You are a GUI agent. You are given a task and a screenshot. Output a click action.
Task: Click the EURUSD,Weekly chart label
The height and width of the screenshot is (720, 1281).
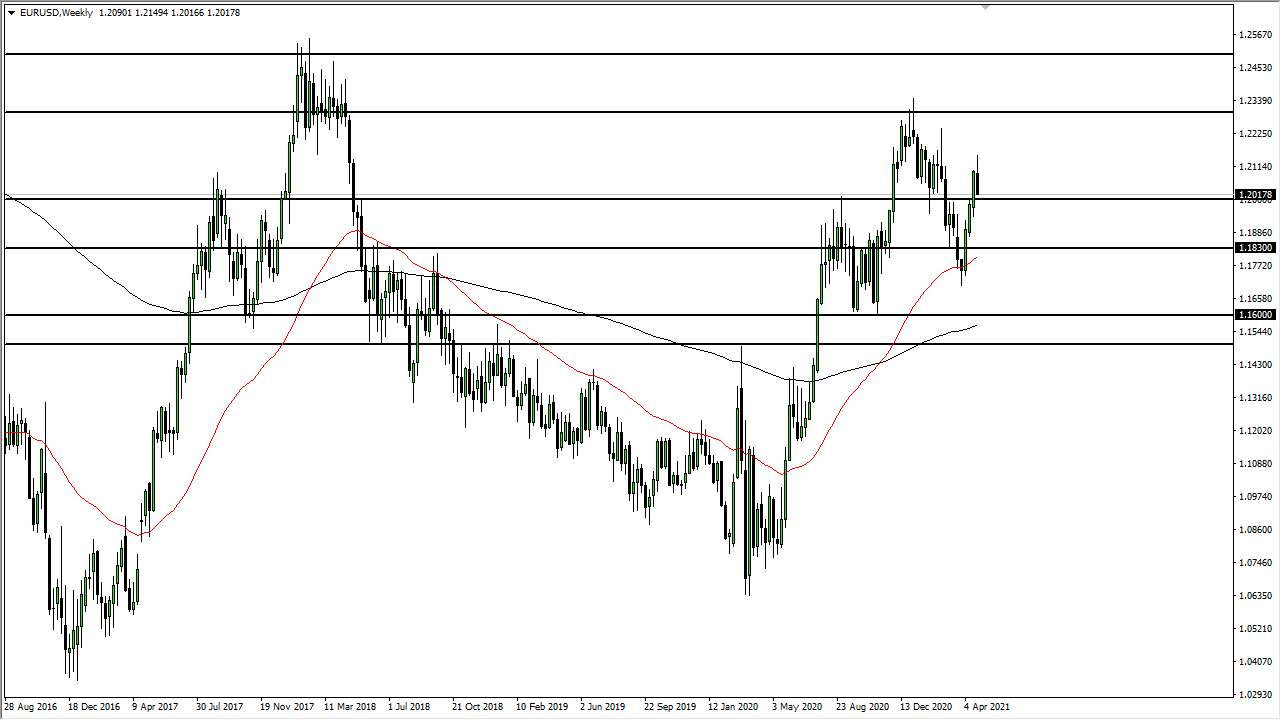pos(55,12)
